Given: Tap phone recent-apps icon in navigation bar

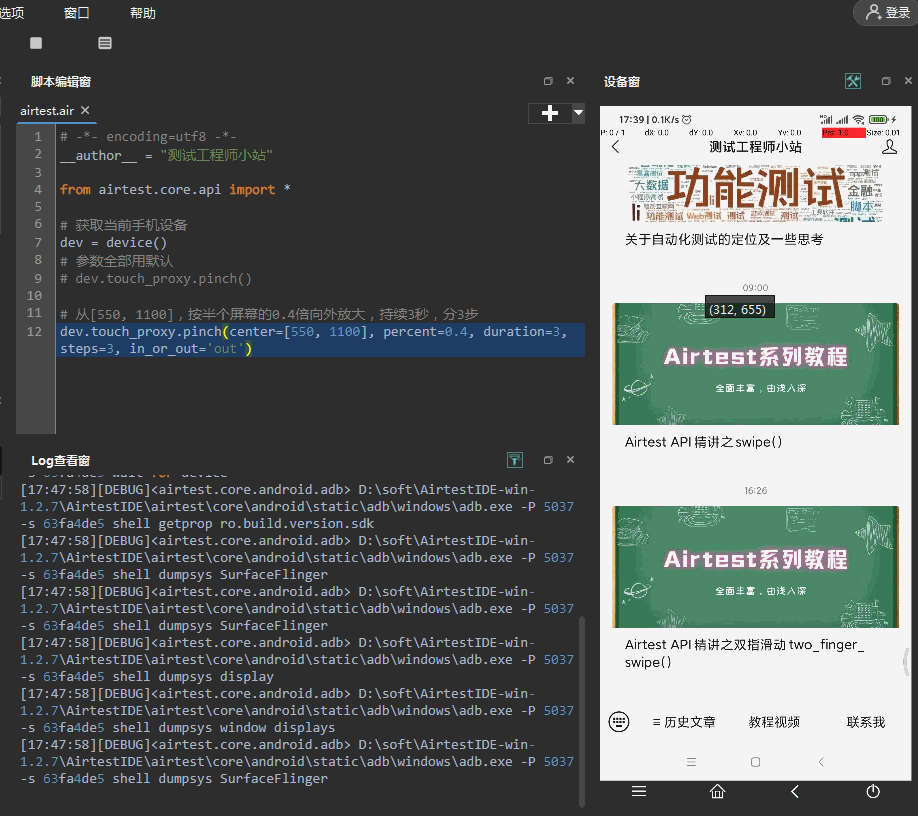Looking at the screenshot, I should pyautogui.click(x=691, y=762).
